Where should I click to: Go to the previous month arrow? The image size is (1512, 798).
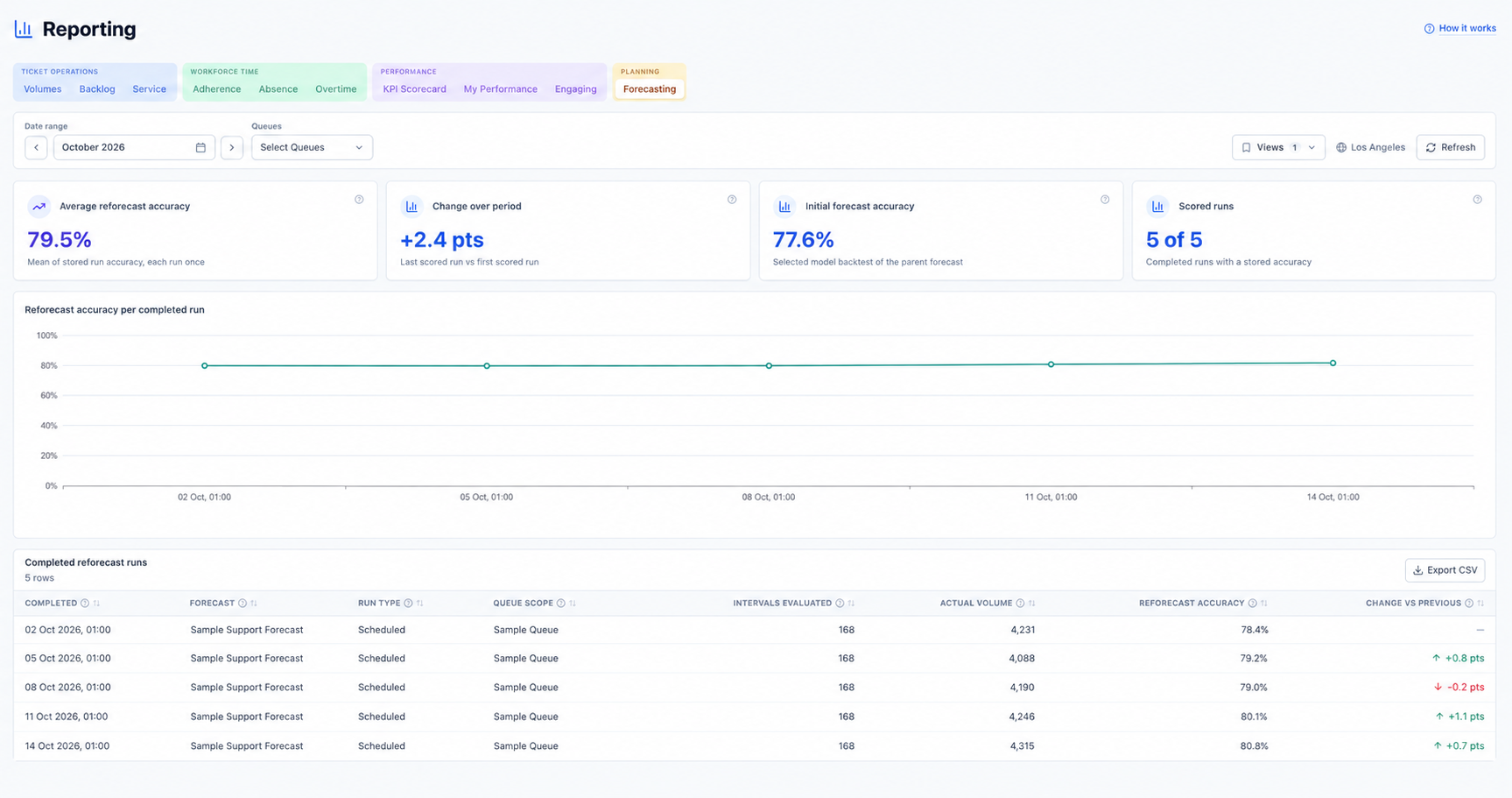point(36,147)
